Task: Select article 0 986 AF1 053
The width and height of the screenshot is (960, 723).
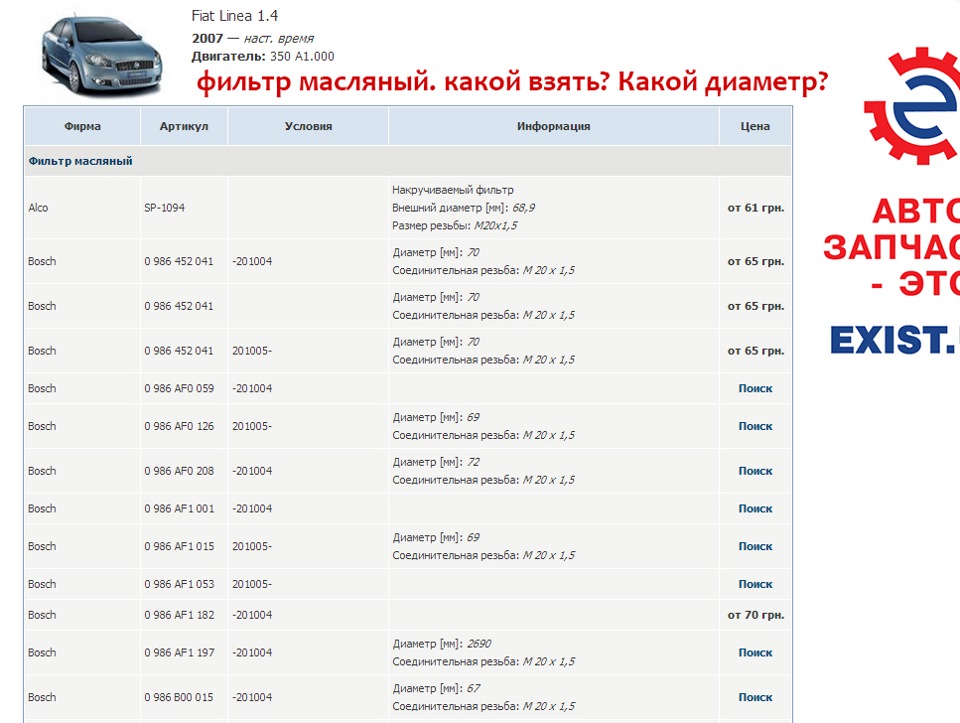Action: click(179, 584)
